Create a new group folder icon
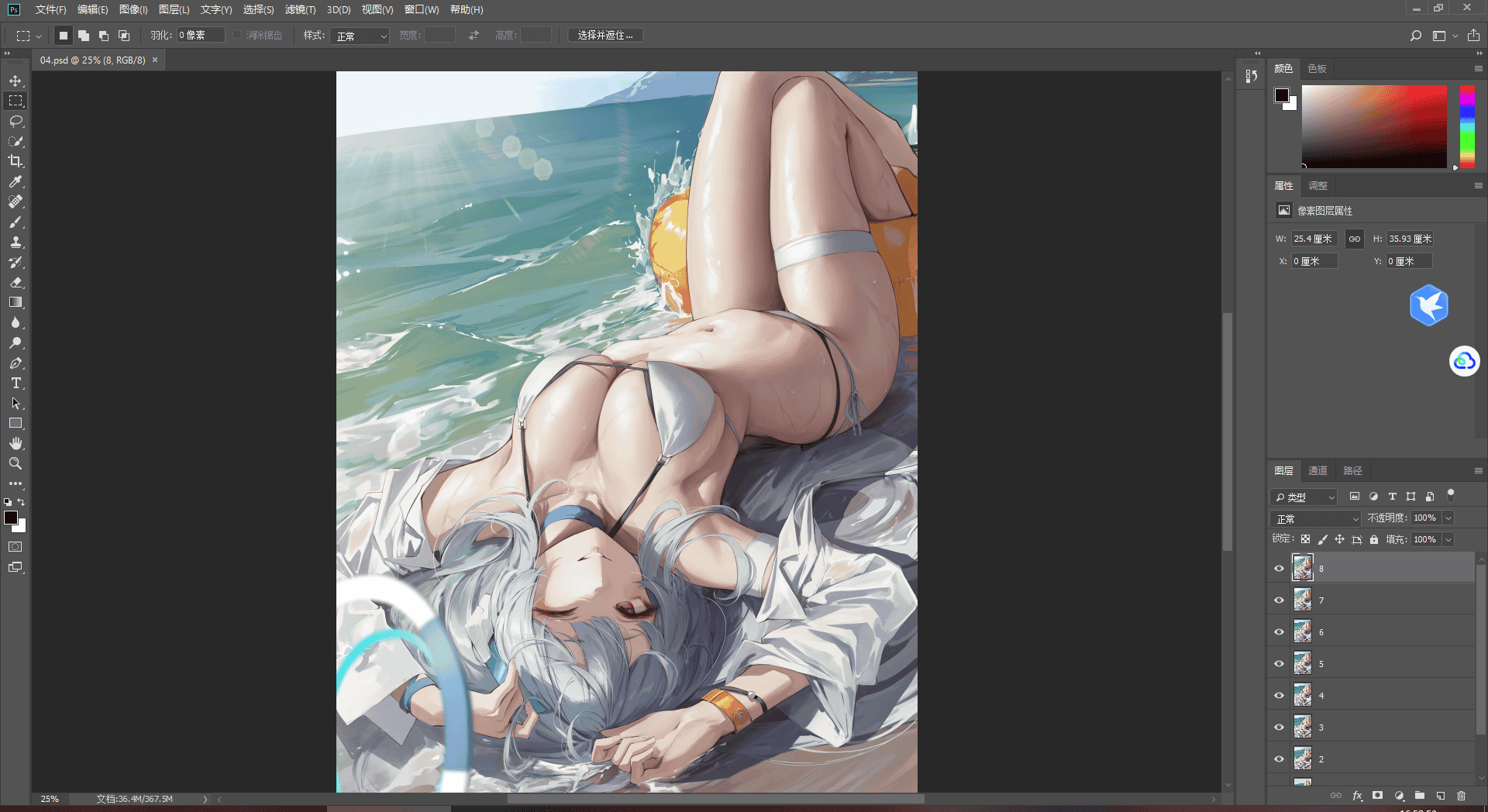 tap(1420, 796)
